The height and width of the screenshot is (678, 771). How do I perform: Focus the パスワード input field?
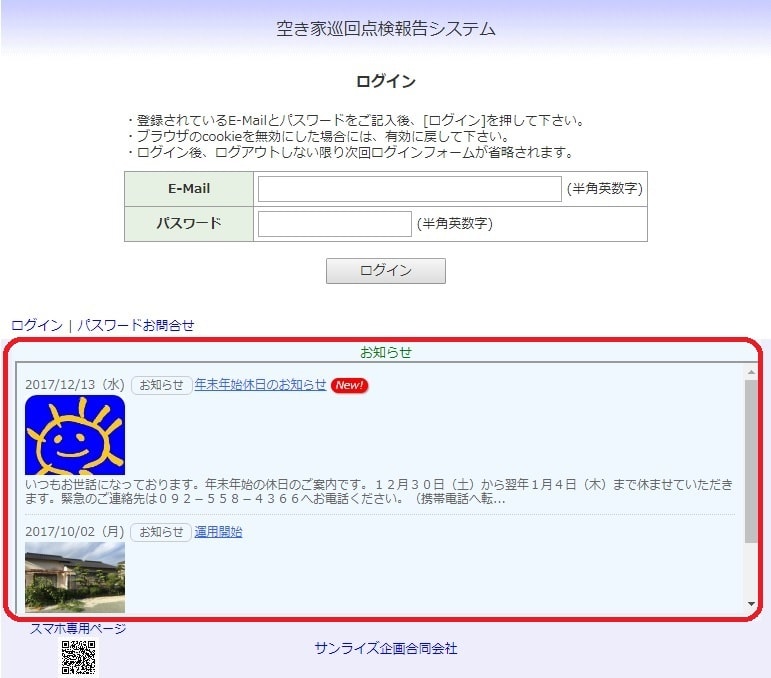[x=334, y=224]
